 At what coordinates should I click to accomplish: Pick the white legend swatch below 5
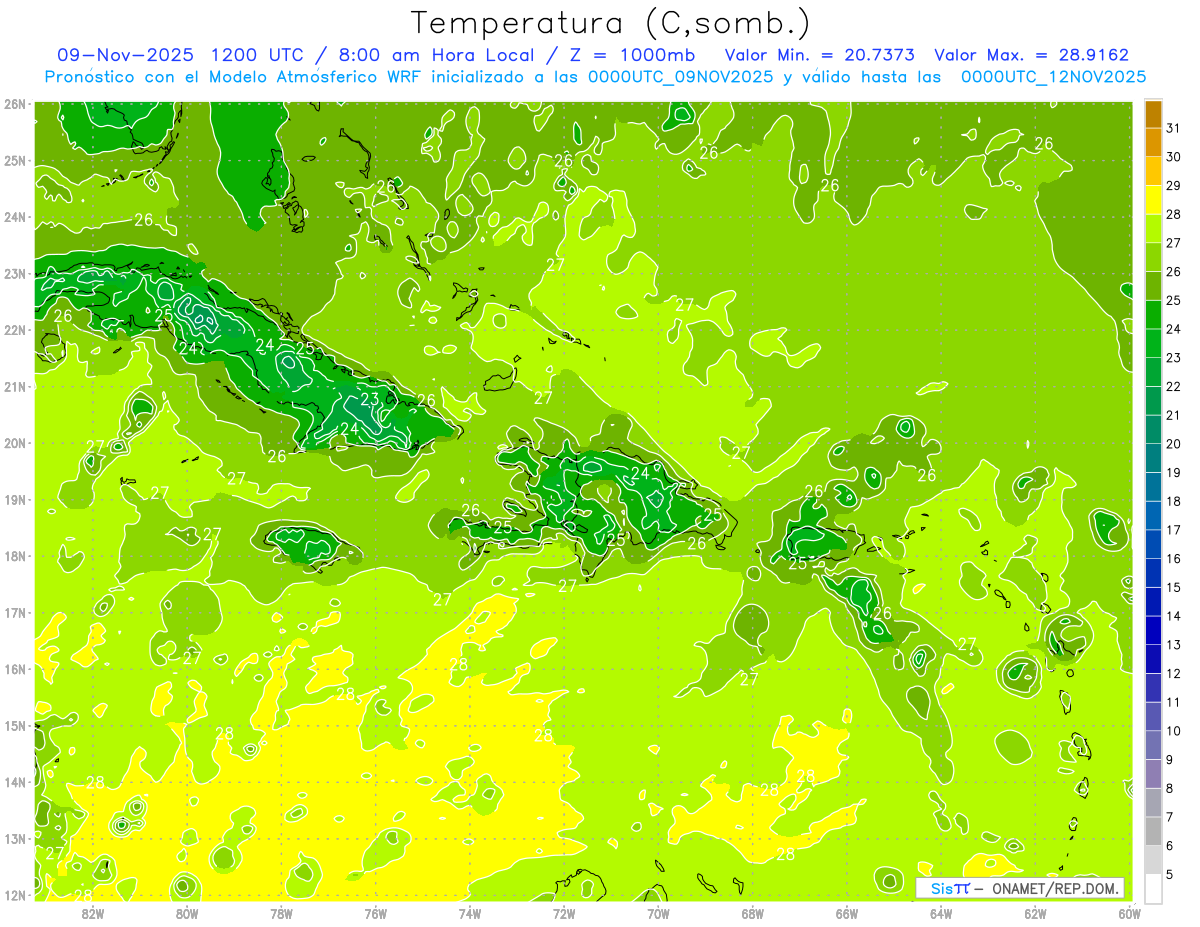(x=1153, y=888)
